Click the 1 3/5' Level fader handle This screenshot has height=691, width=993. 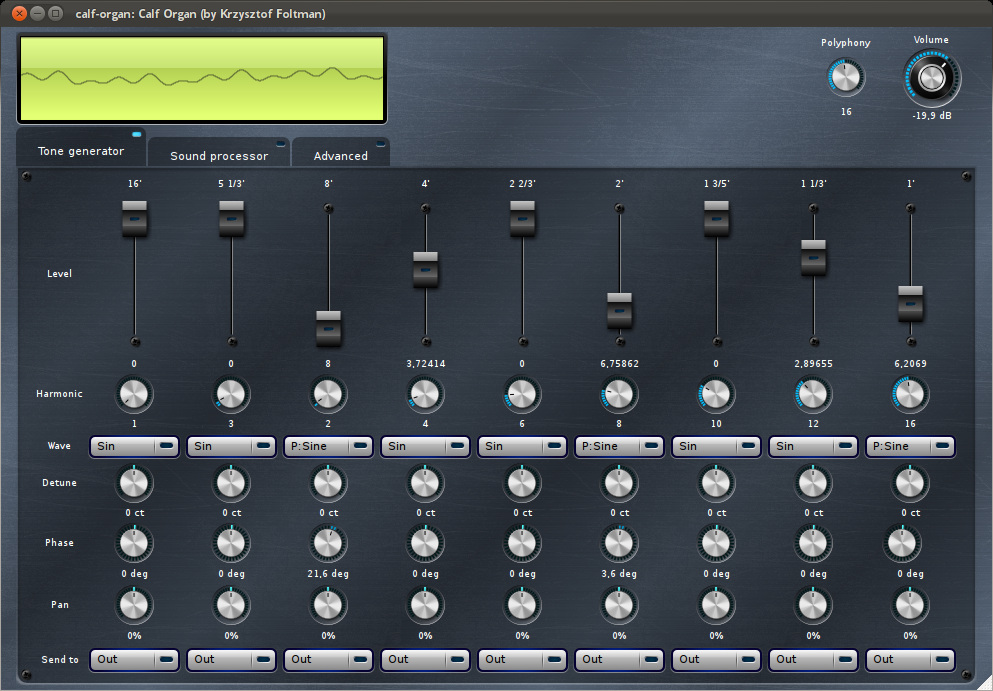(x=716, y=219)
